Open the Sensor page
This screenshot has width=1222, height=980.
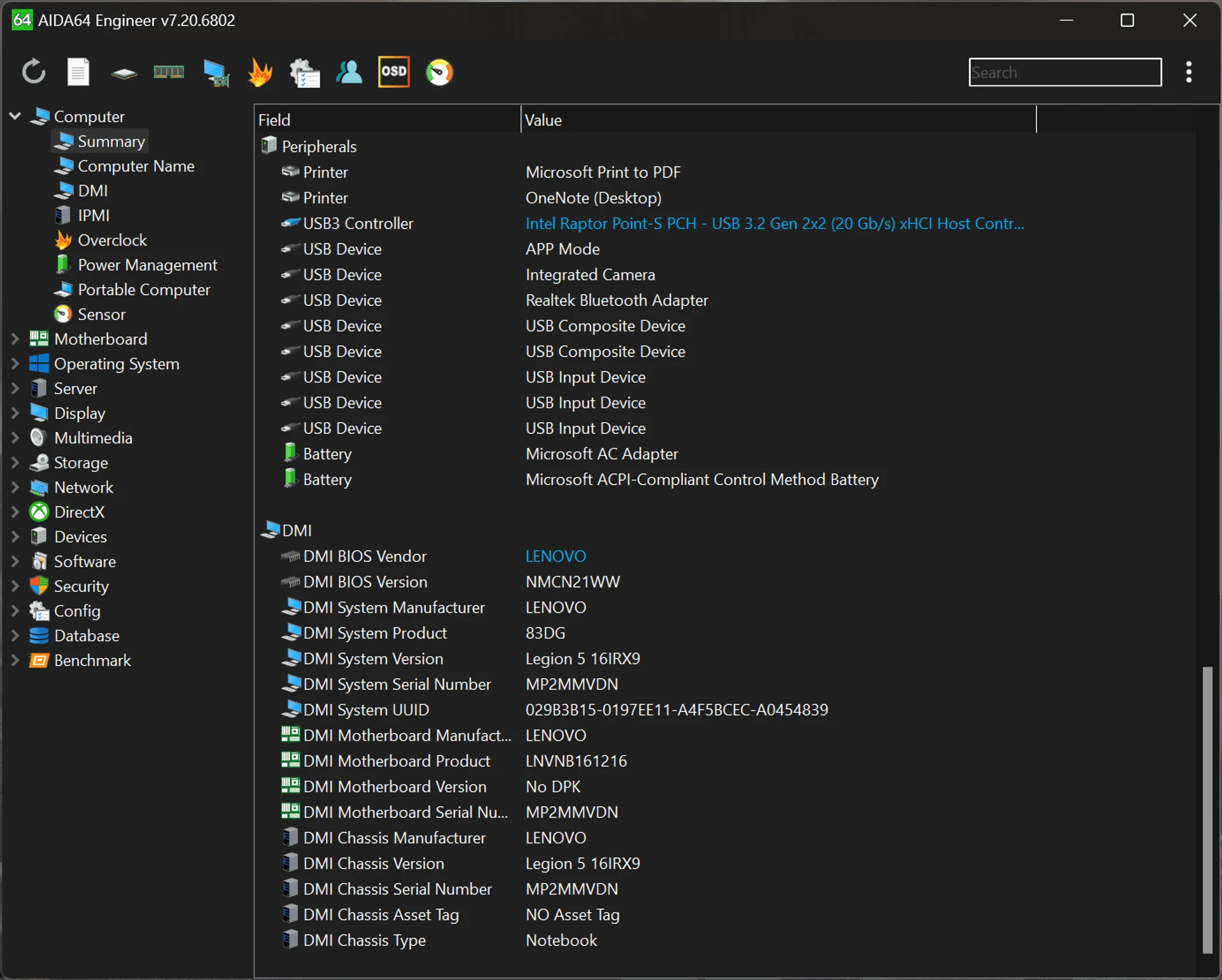[x=90, y=314]
